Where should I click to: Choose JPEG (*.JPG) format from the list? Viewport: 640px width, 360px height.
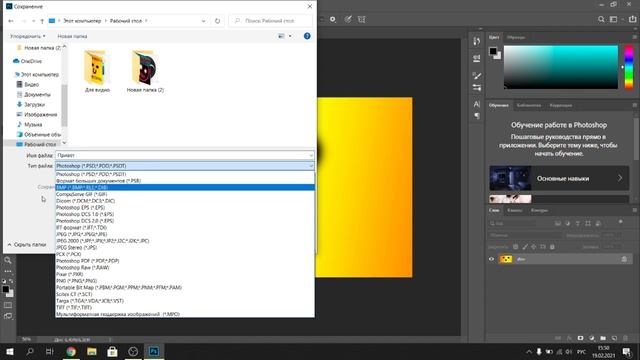click(x=185, y=234)
